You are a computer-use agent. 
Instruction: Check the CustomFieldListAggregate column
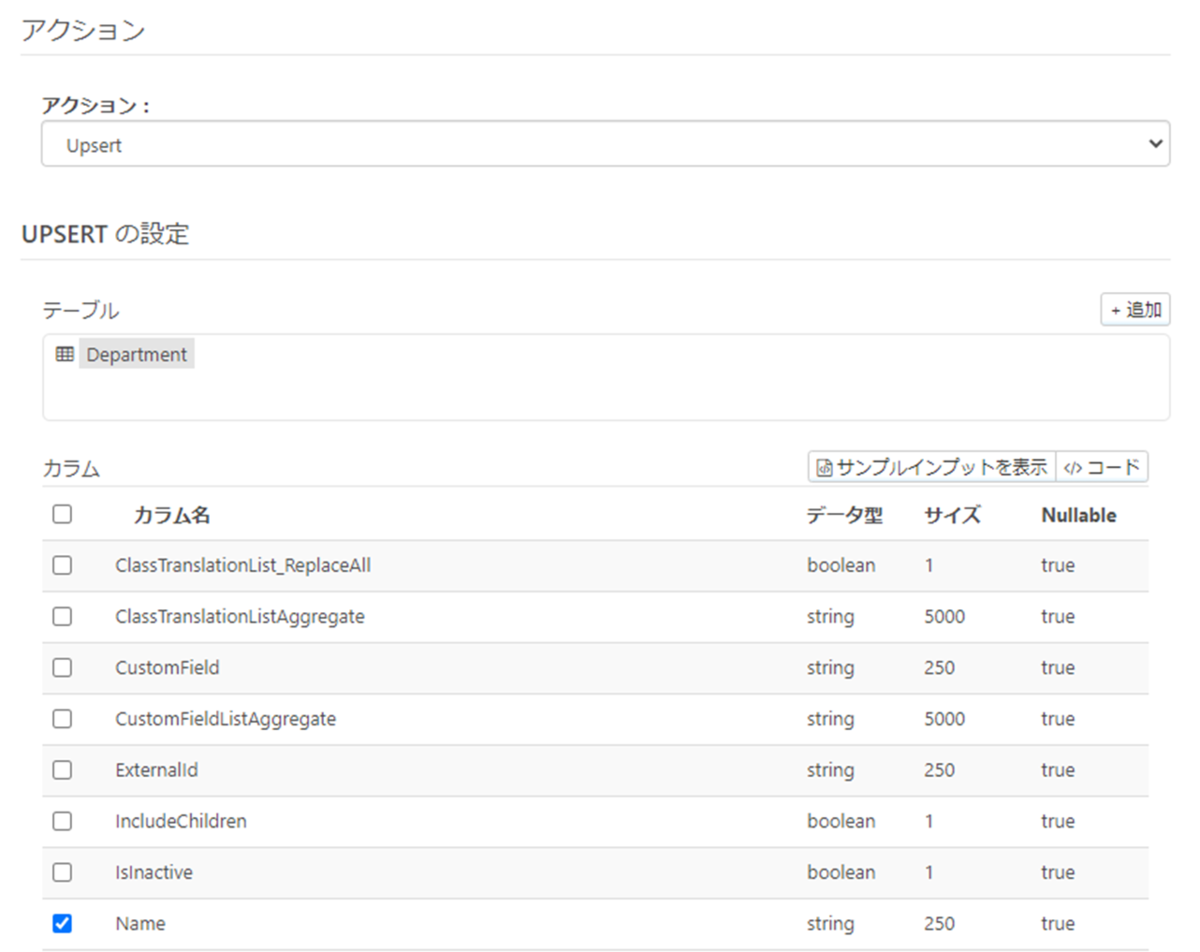[x=62, y=719]
